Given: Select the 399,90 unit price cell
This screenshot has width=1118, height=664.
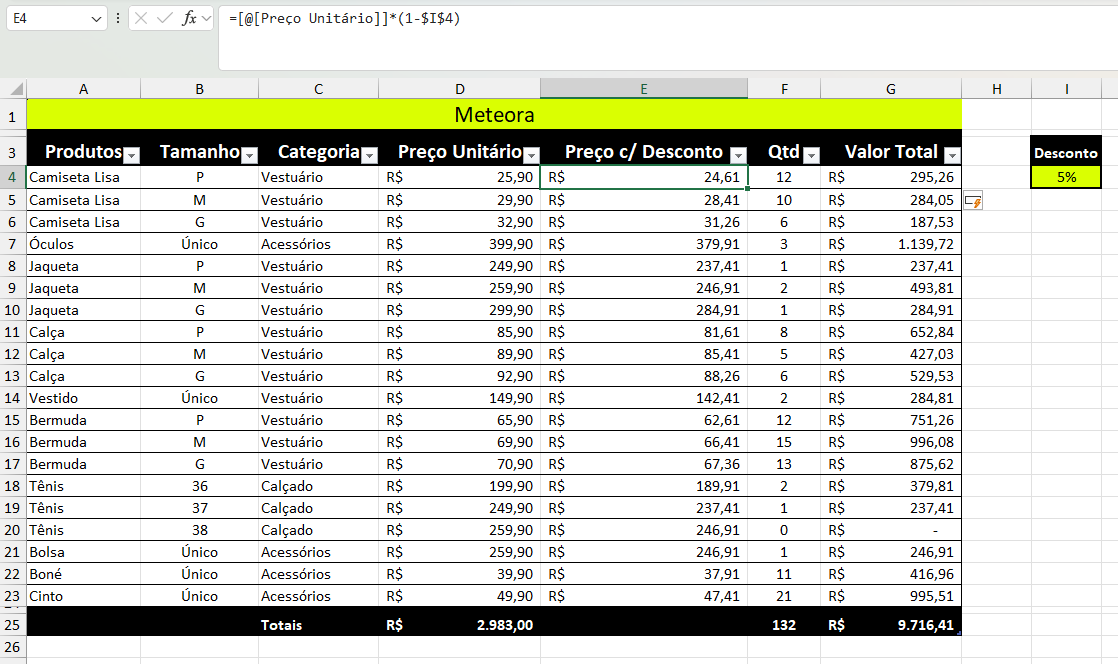Looking at the screenshot, I should click(x=459, y=244).
